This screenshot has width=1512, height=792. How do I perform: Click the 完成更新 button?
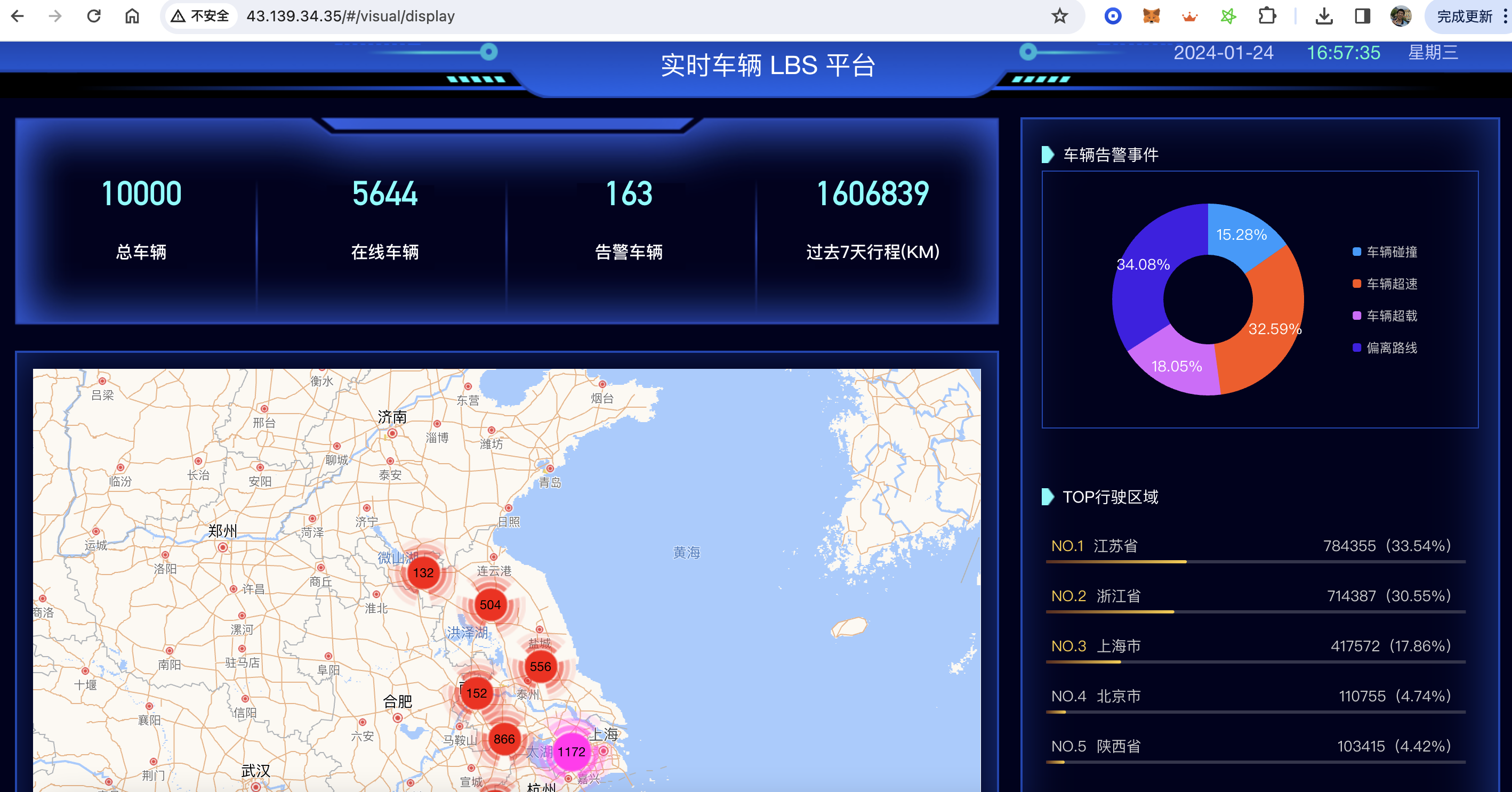coord(1464,17)
